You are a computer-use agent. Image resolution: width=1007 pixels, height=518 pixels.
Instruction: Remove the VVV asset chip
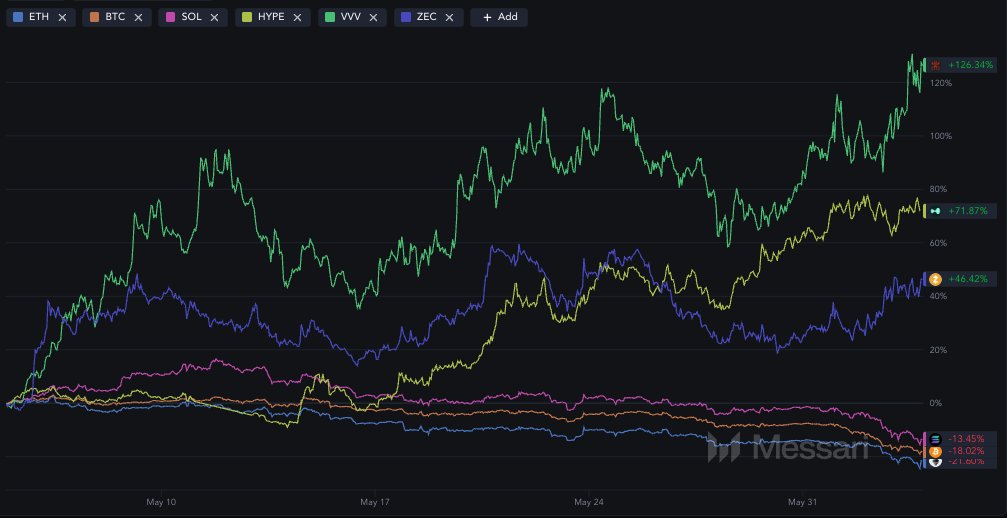[x=373, y=17]
